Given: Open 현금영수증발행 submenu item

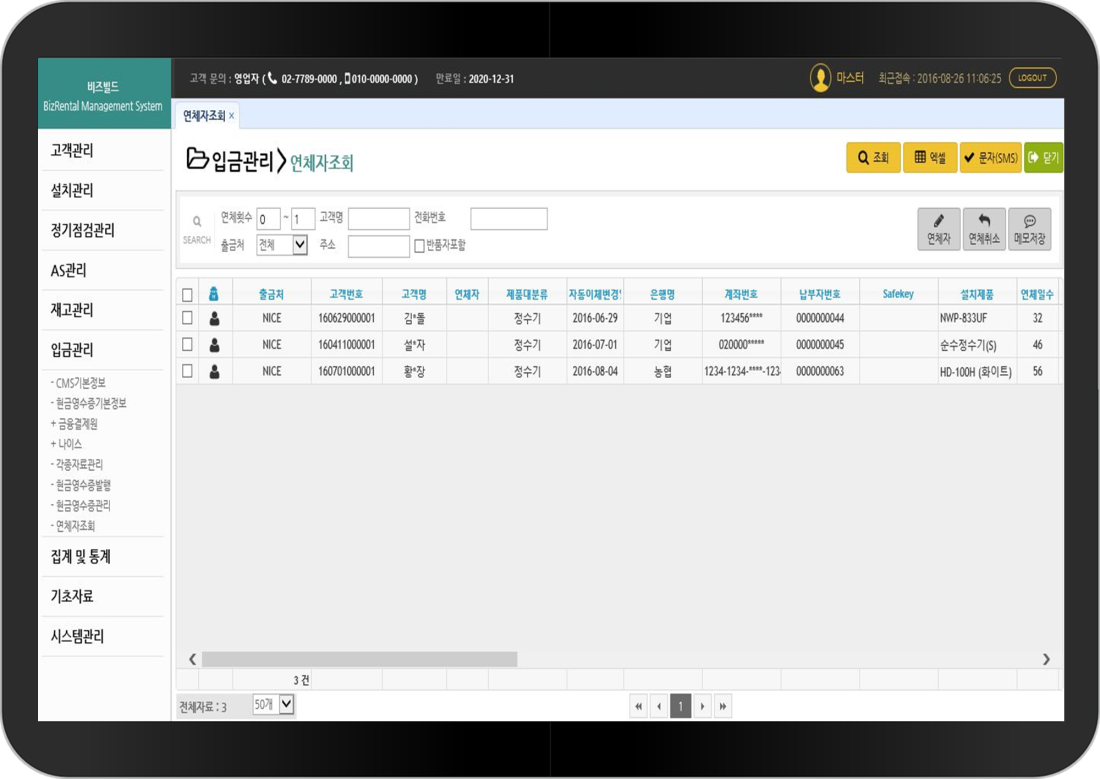Looking at the screenshot, I should coord(81,485).
